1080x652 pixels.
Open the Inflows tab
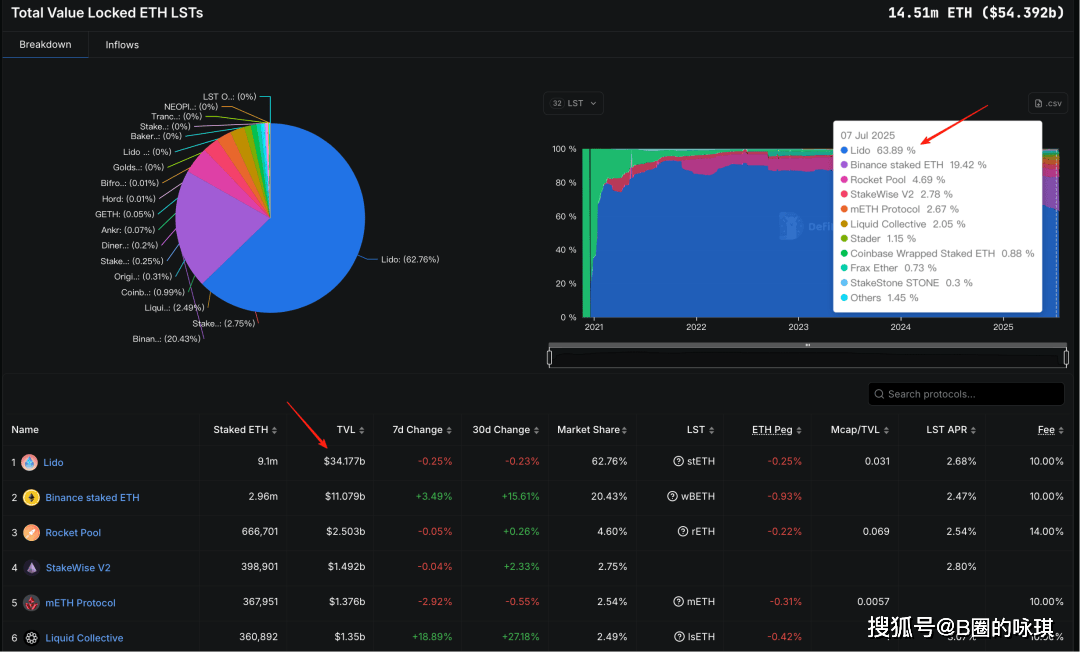point(122,45)
